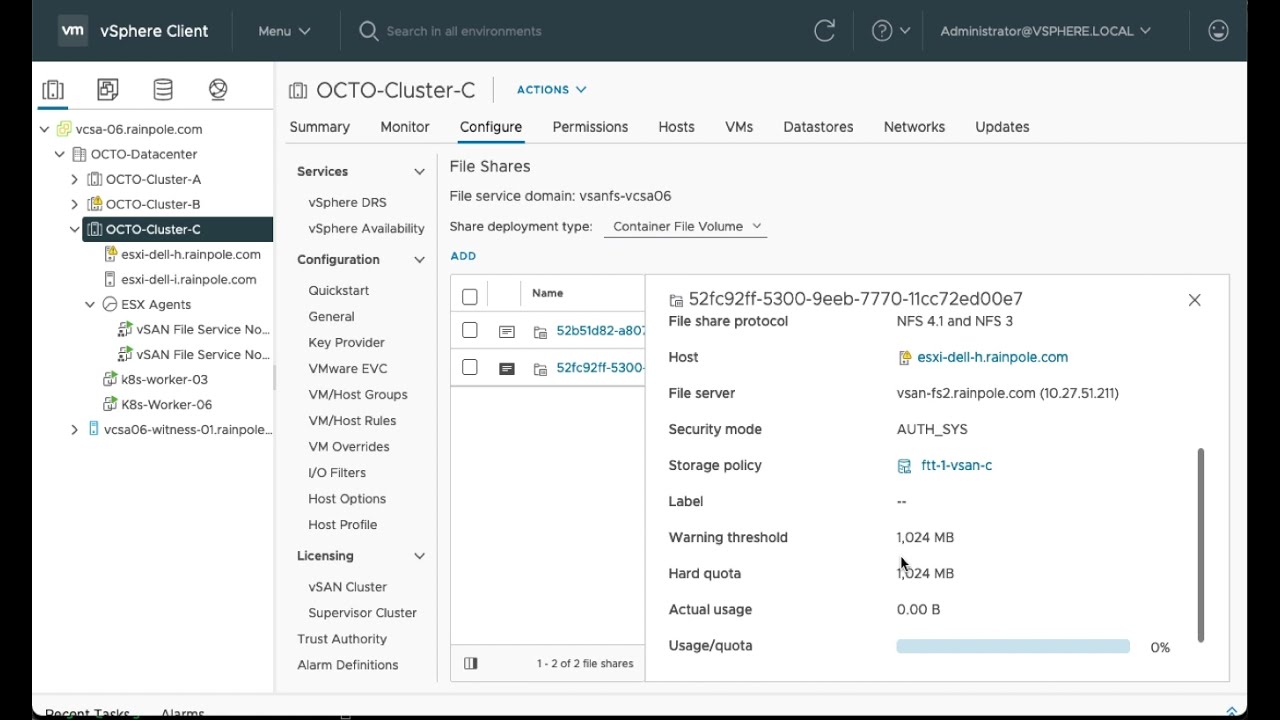
Task: Switch to the Monitor tab
Action: [x=405, y=127]
